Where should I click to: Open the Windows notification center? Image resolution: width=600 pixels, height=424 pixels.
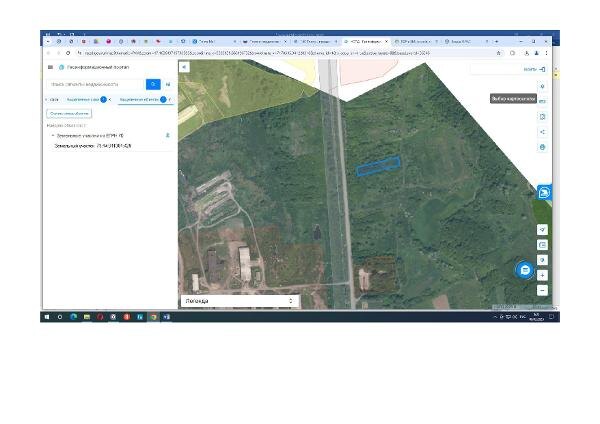click(551, 317)
